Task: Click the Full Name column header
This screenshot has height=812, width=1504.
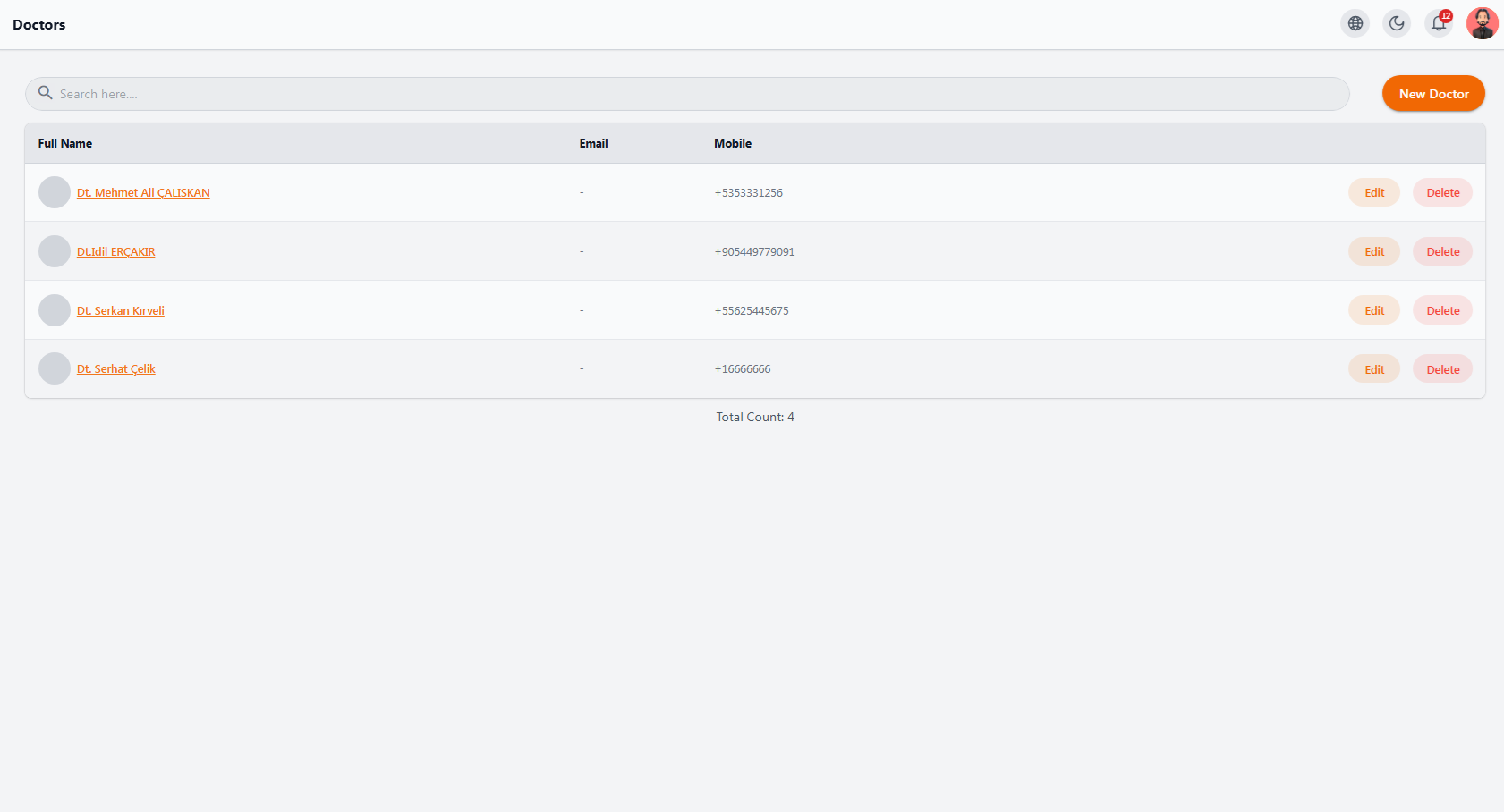Action: [x=65, y=143]
